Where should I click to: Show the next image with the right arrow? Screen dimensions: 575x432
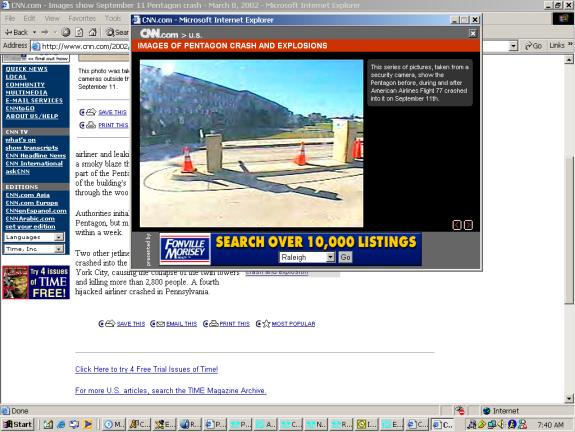pos(468,225)
